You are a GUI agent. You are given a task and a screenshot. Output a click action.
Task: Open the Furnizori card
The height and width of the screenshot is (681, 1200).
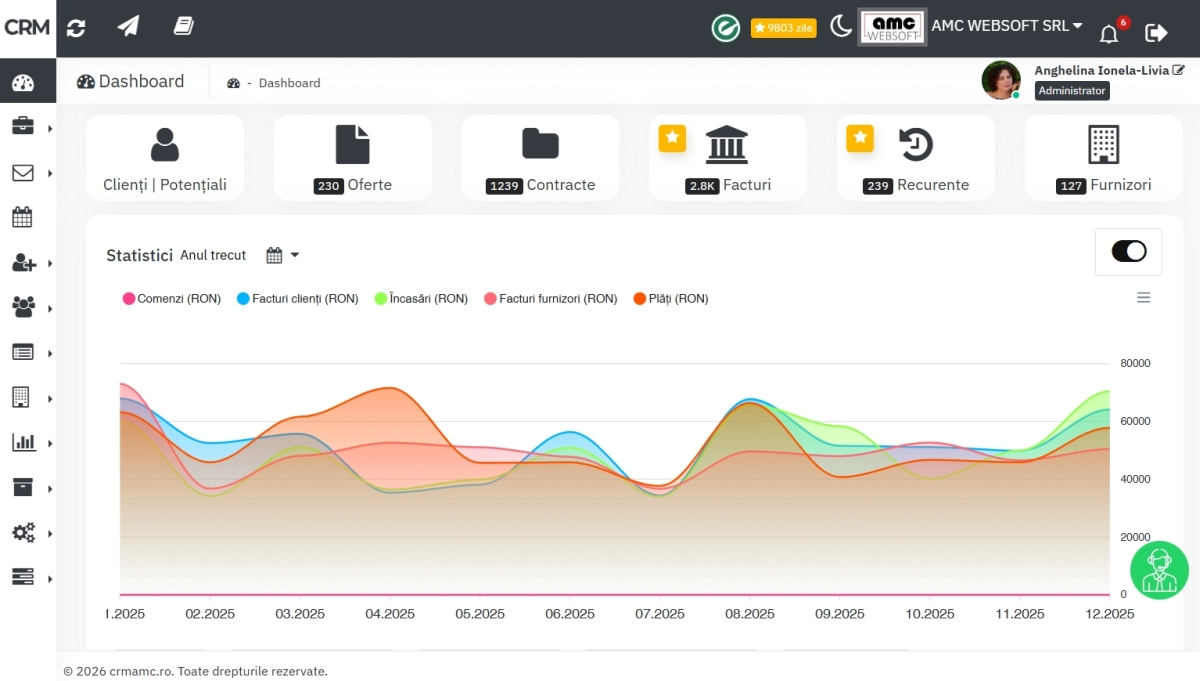click(x=1104, y=158)
